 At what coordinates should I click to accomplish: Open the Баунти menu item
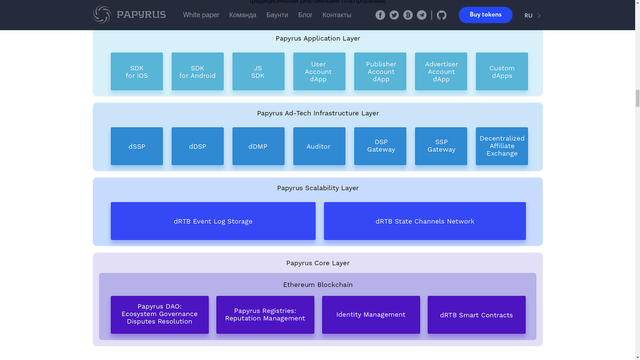[x=277, y=15]
